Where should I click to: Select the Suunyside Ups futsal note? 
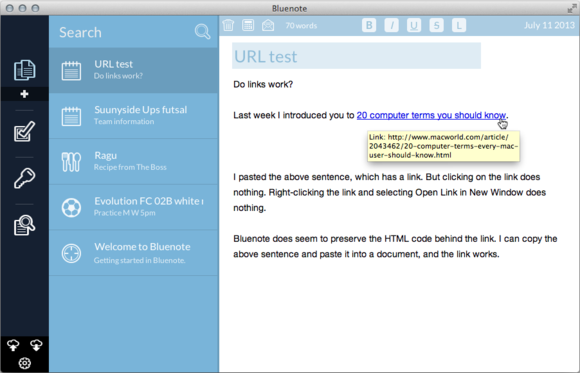point(134,116)
